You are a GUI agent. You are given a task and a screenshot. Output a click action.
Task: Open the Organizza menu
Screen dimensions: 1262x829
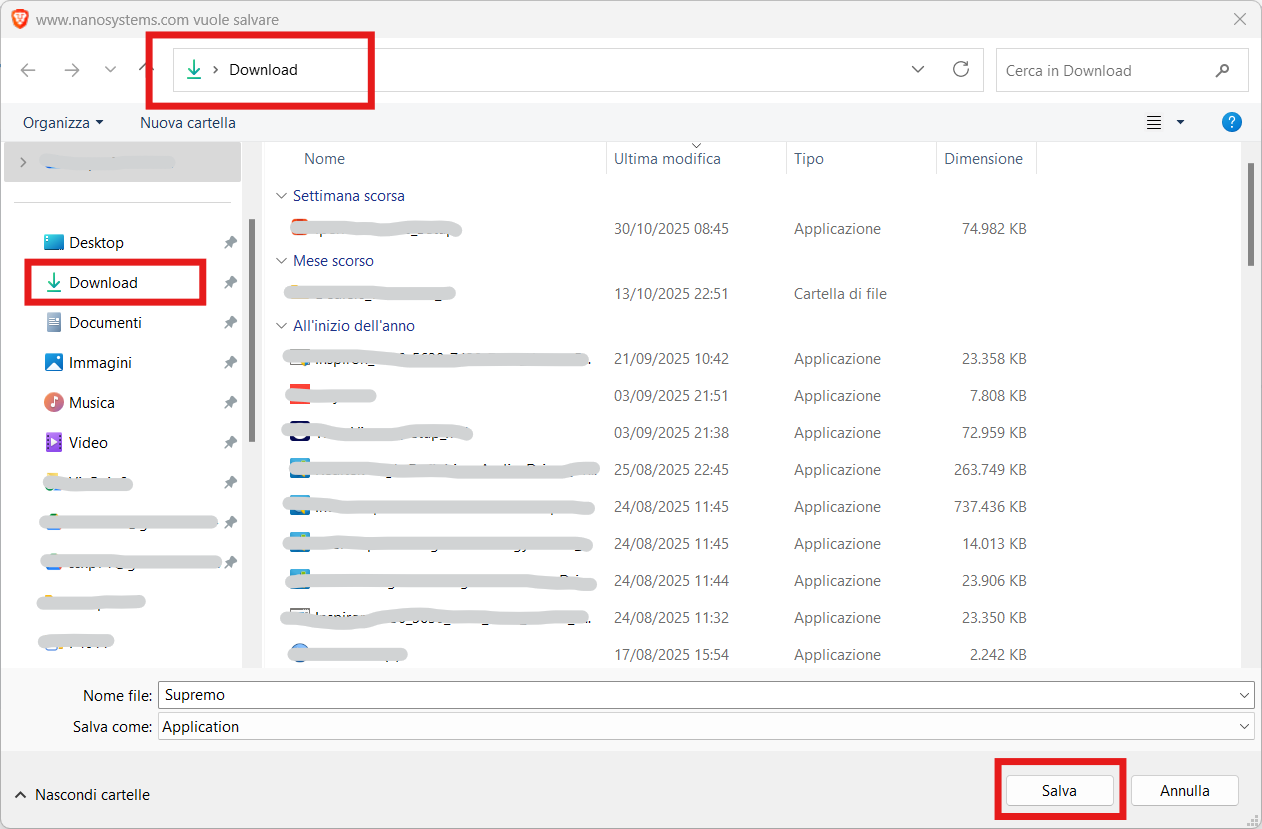pos(63,122)
